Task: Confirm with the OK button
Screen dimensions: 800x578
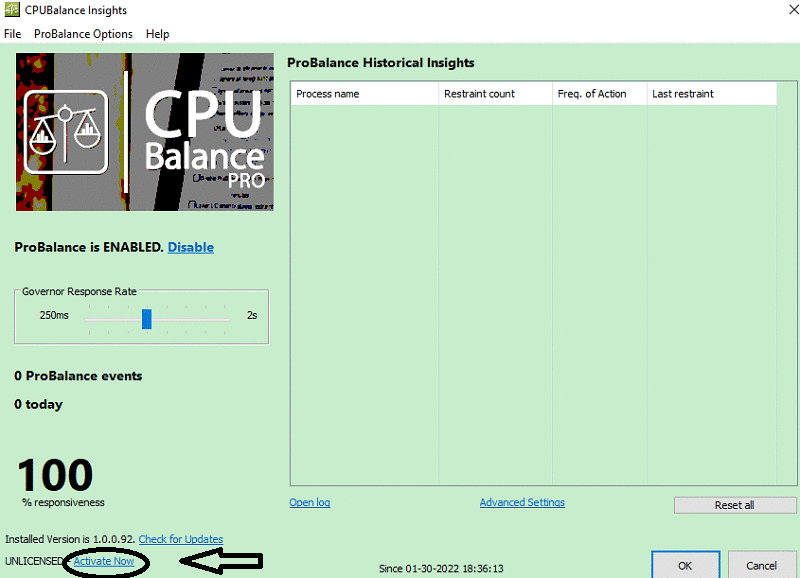Action: click(x=685, y=565)
